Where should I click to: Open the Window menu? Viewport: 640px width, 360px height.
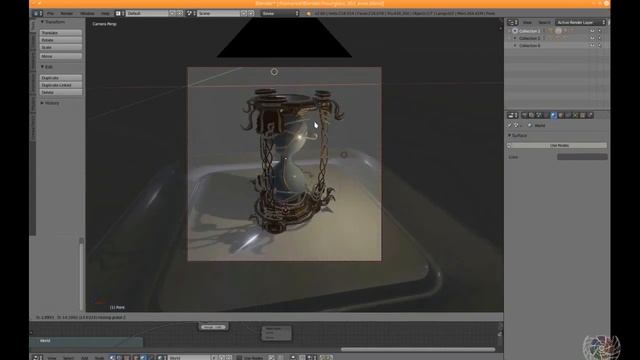87,13
